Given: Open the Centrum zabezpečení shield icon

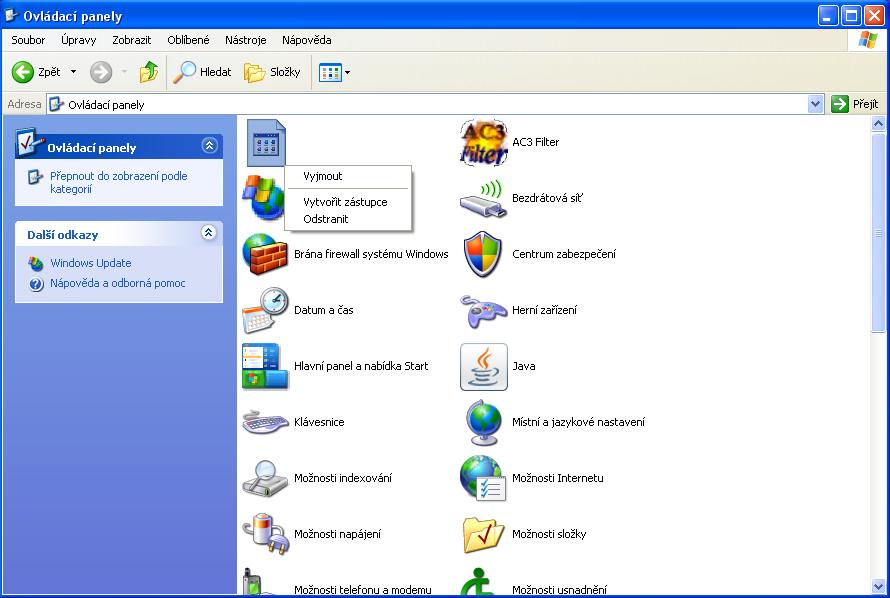Looking at the screenshot, I should point(484,255).
